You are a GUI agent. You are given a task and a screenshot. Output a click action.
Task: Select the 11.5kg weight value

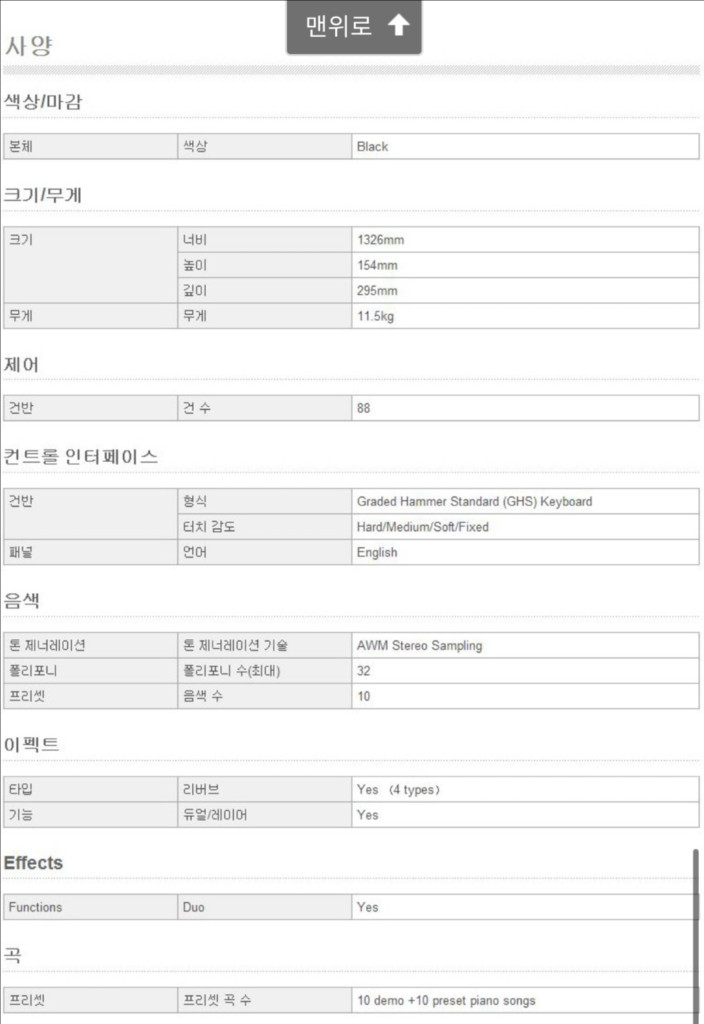coord(377,316)
